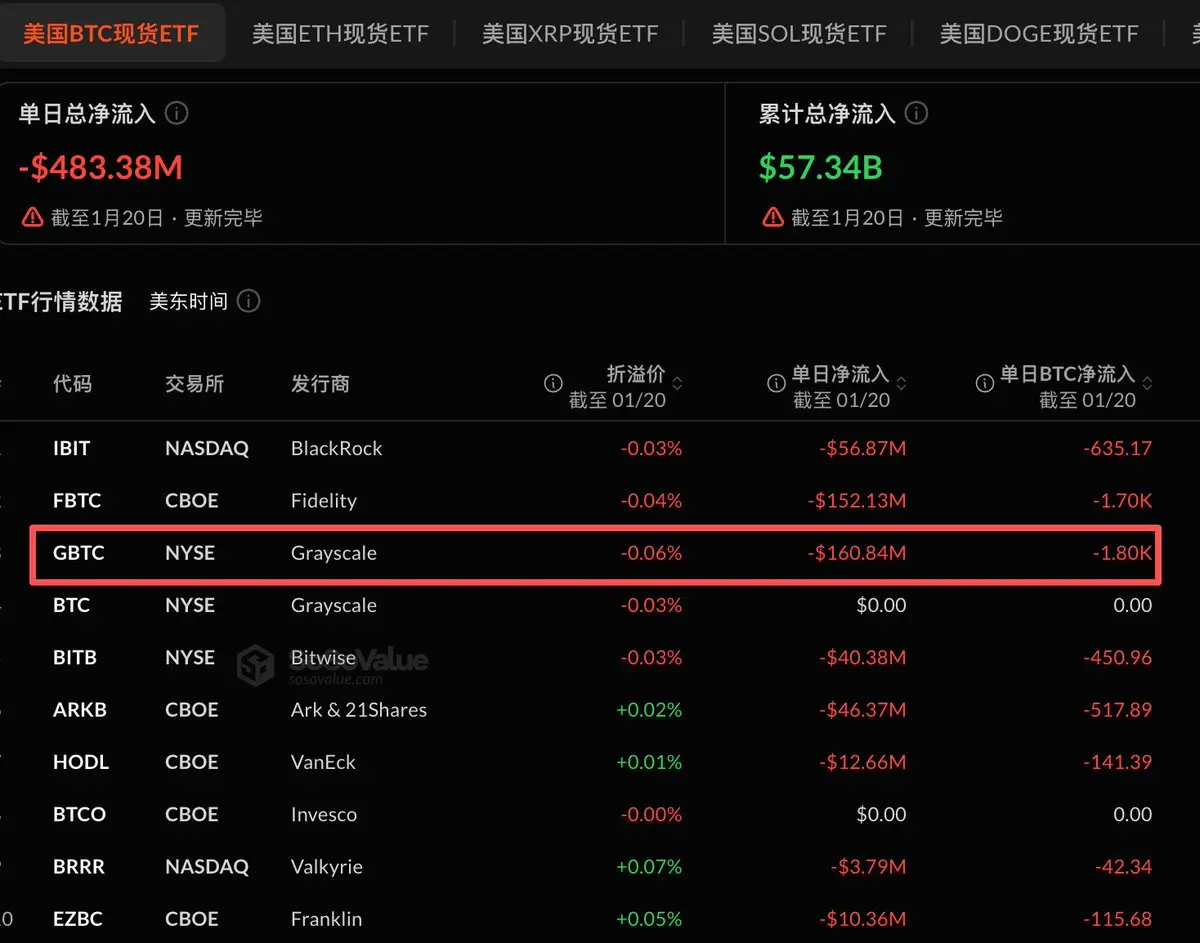Open GBTC ticker link
This screenshot has width=1200, height=943.
pyautogui.click(x=78, y=552)
